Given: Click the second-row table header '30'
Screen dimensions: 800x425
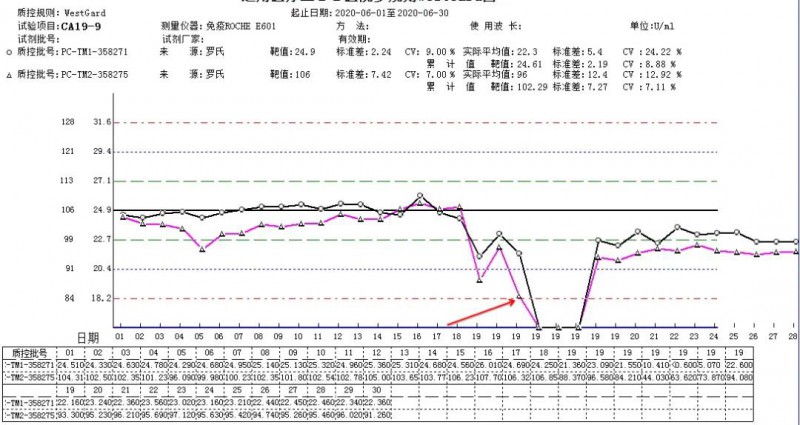Looking at the screenshot, I should [x=377, y=390].
